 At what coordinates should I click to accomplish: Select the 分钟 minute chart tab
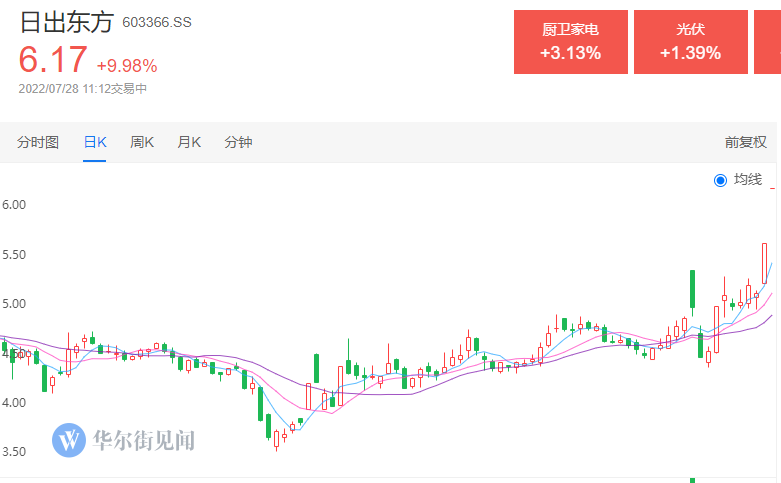[238, 142]
